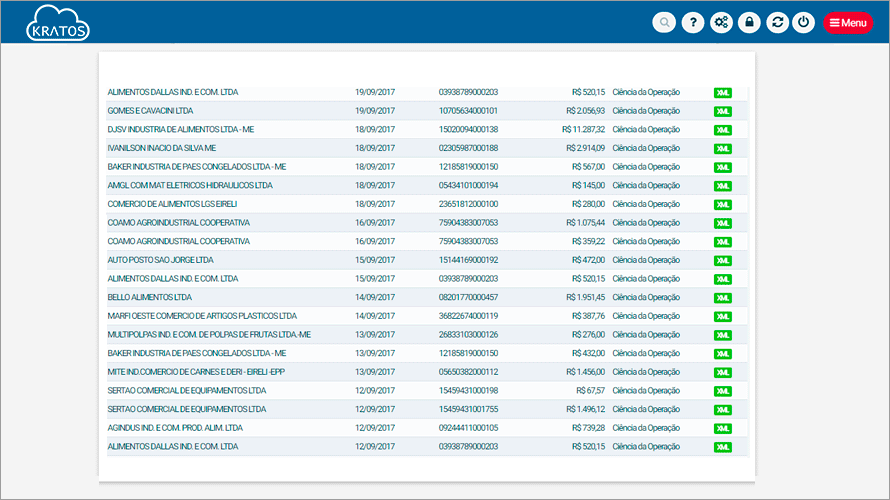Click CNPJ 02305987000188
Viewport: 890px width, 500px height.
click(x=468, y=148)
